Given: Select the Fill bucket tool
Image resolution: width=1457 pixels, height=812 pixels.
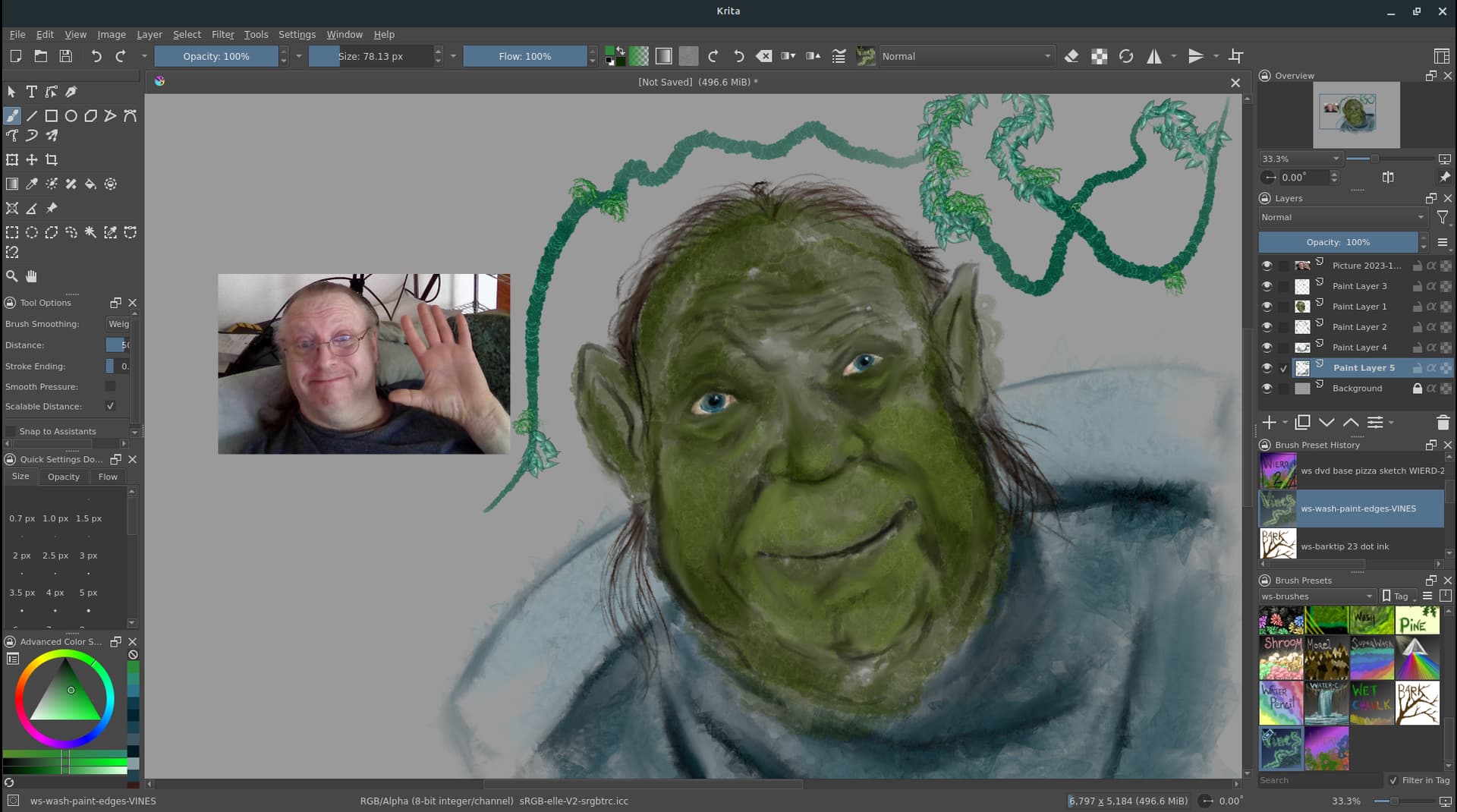Looking at the screenshot, I should [90, 184].
